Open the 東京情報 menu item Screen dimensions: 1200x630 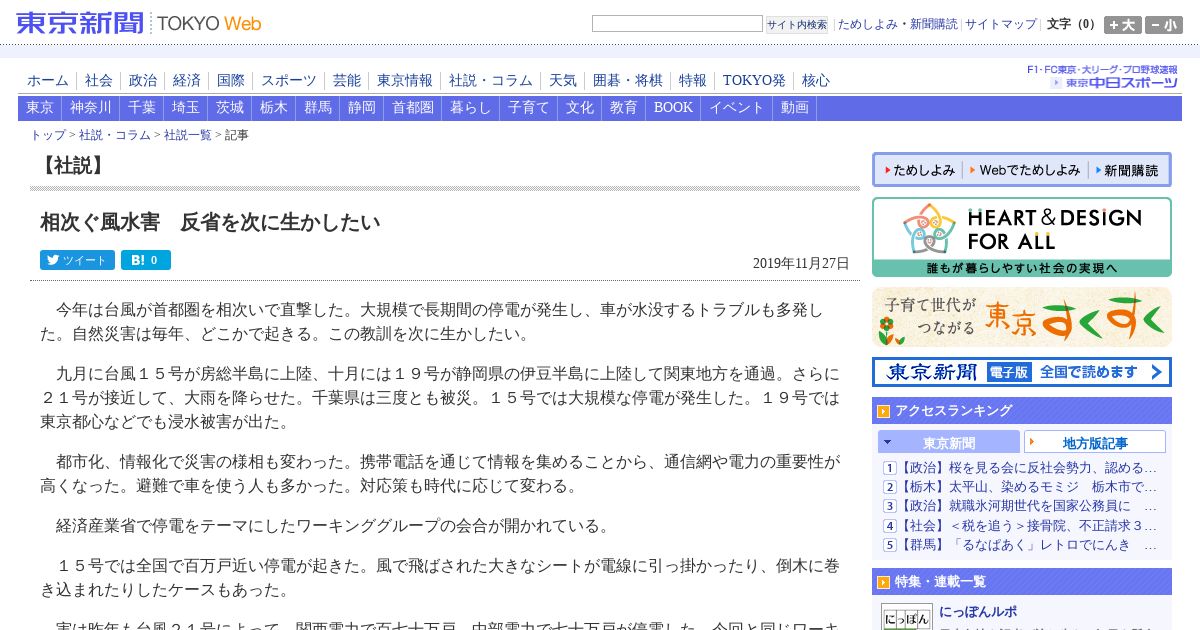tap(405, 80)
